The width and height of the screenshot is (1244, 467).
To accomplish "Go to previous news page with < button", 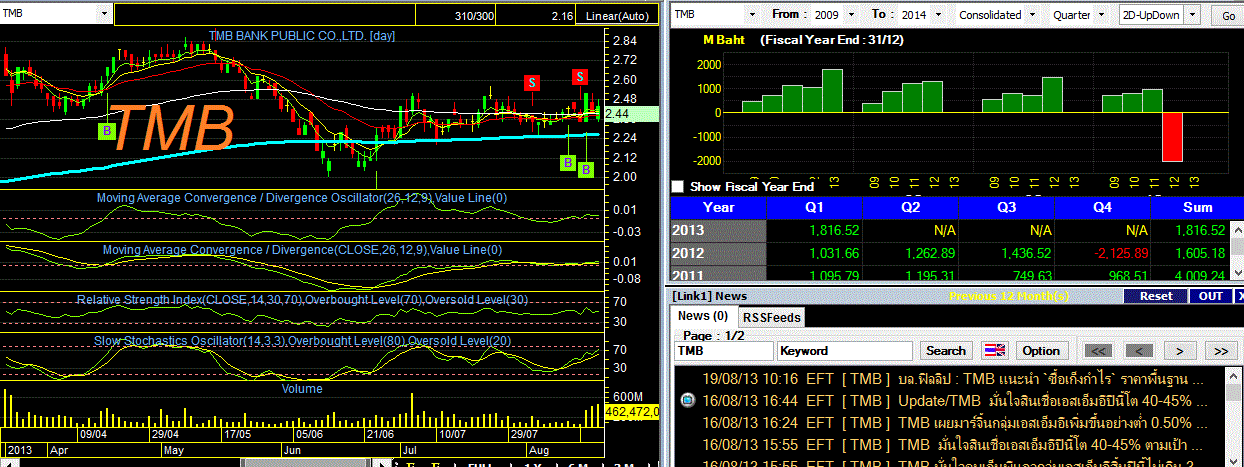I will [x=1138, y=351].
